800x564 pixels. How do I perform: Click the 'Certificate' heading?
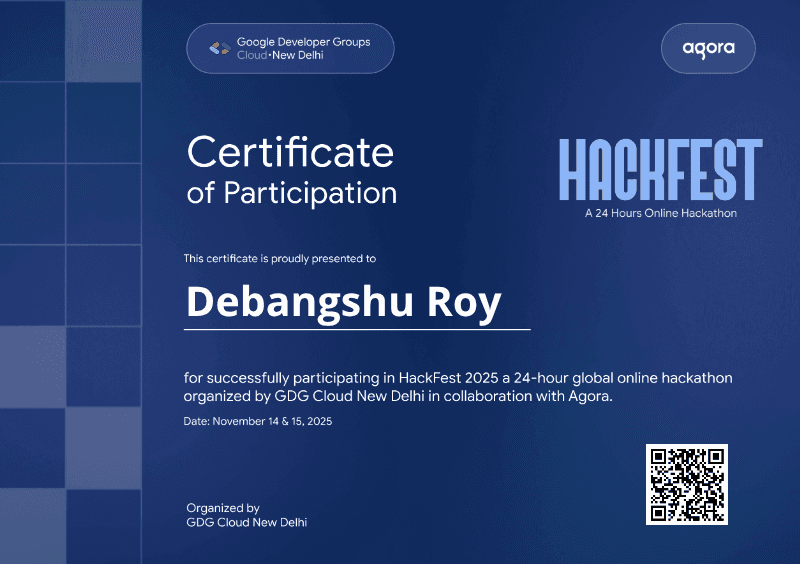(290, 152)
